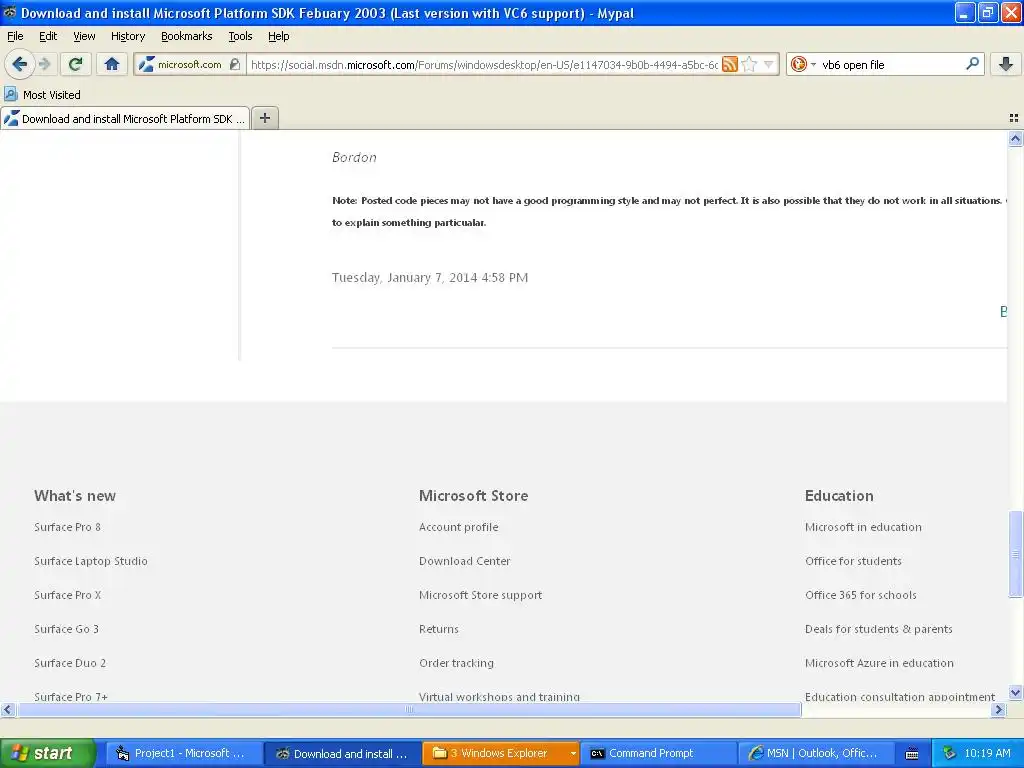Open the Returns link

point(438,629)
